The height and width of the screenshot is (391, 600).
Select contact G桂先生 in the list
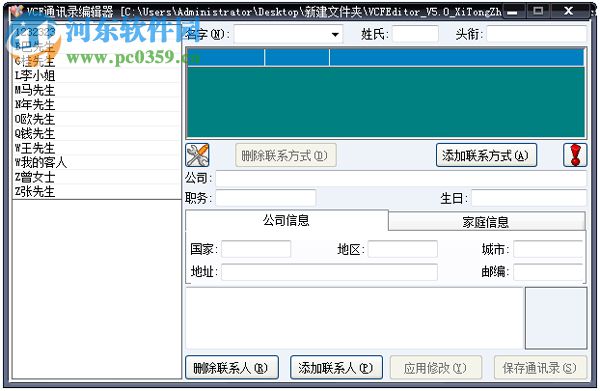pyautogui.click(x=96, y=61)
